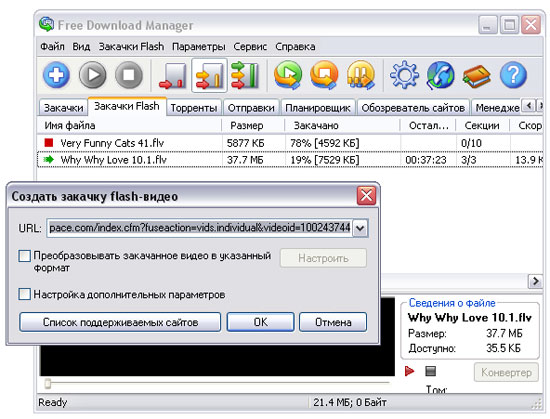
Task: Click the Ready status bar text
Action: [x=52, y=402]
